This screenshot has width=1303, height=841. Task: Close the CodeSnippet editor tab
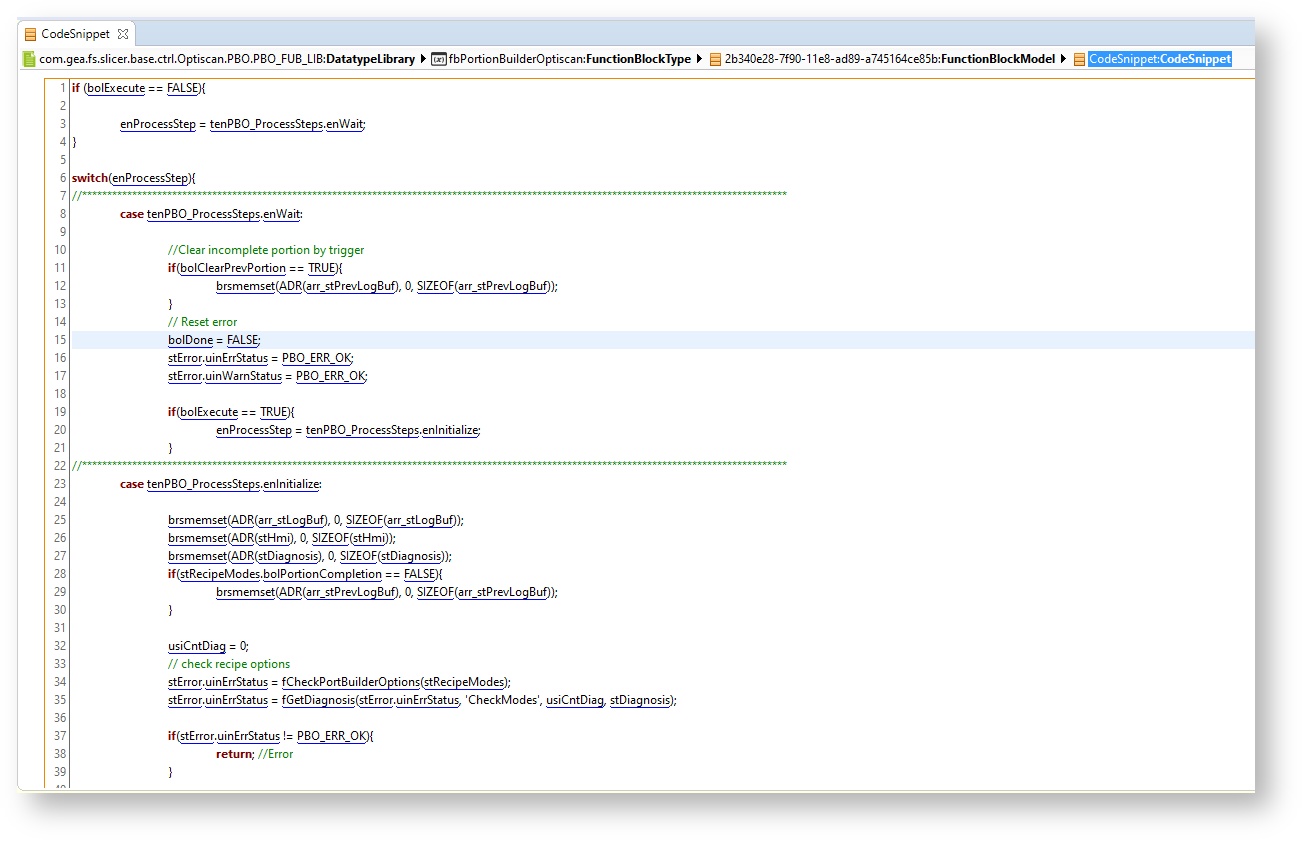click(x=123, y=34)
